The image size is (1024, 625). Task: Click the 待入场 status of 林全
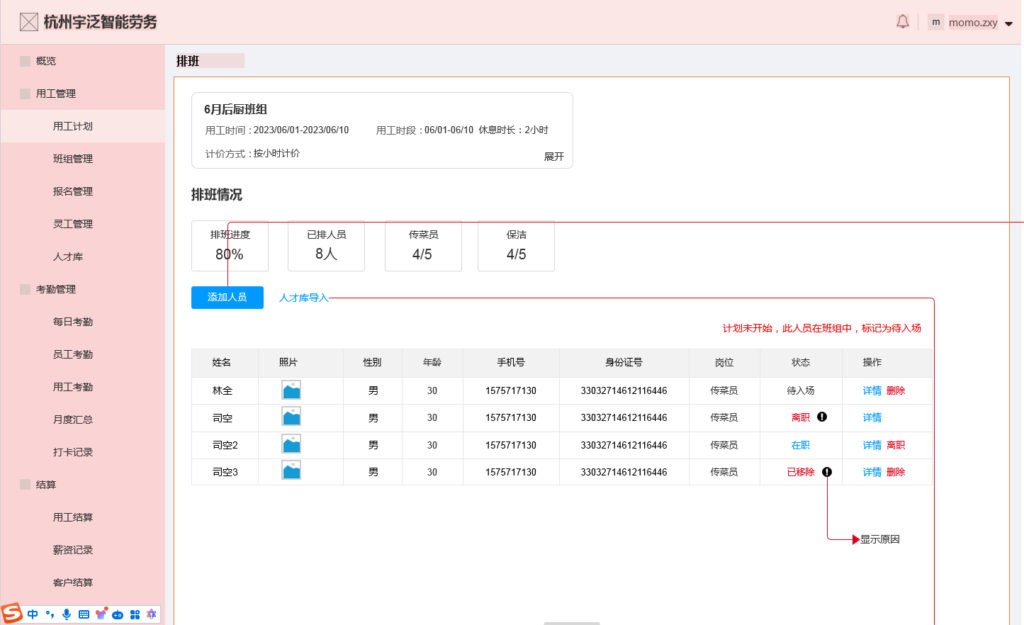click(800, 391)
